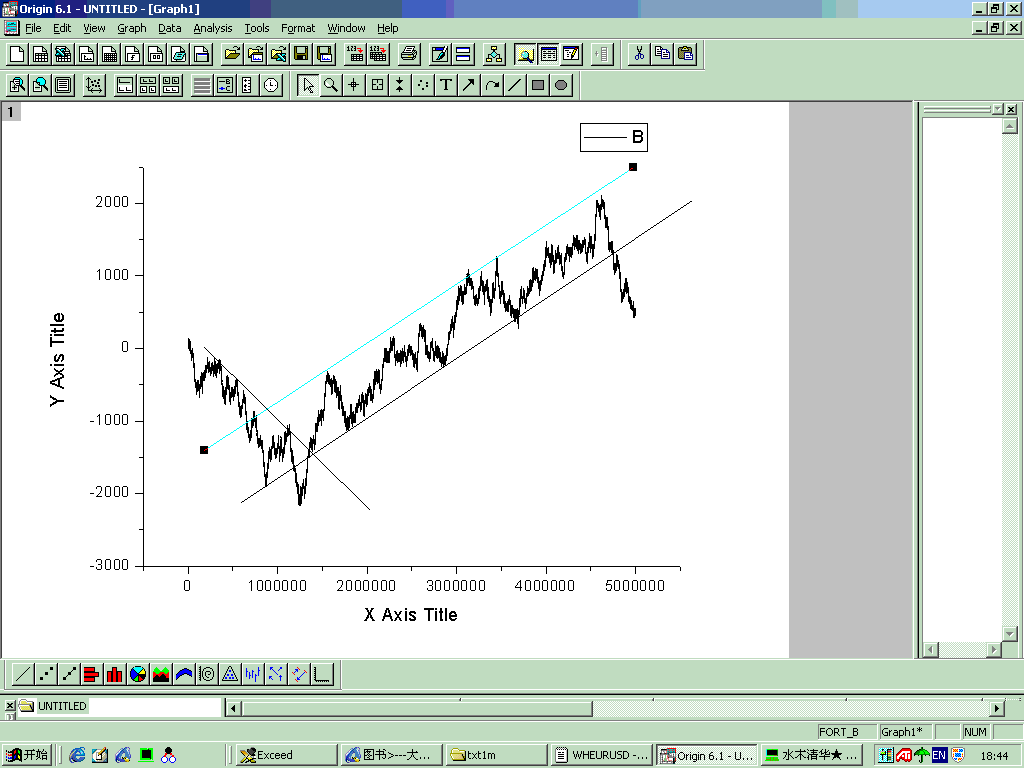Select the Rectangle drawing tool
This screenshot has height=768, width=1024.
538,85
